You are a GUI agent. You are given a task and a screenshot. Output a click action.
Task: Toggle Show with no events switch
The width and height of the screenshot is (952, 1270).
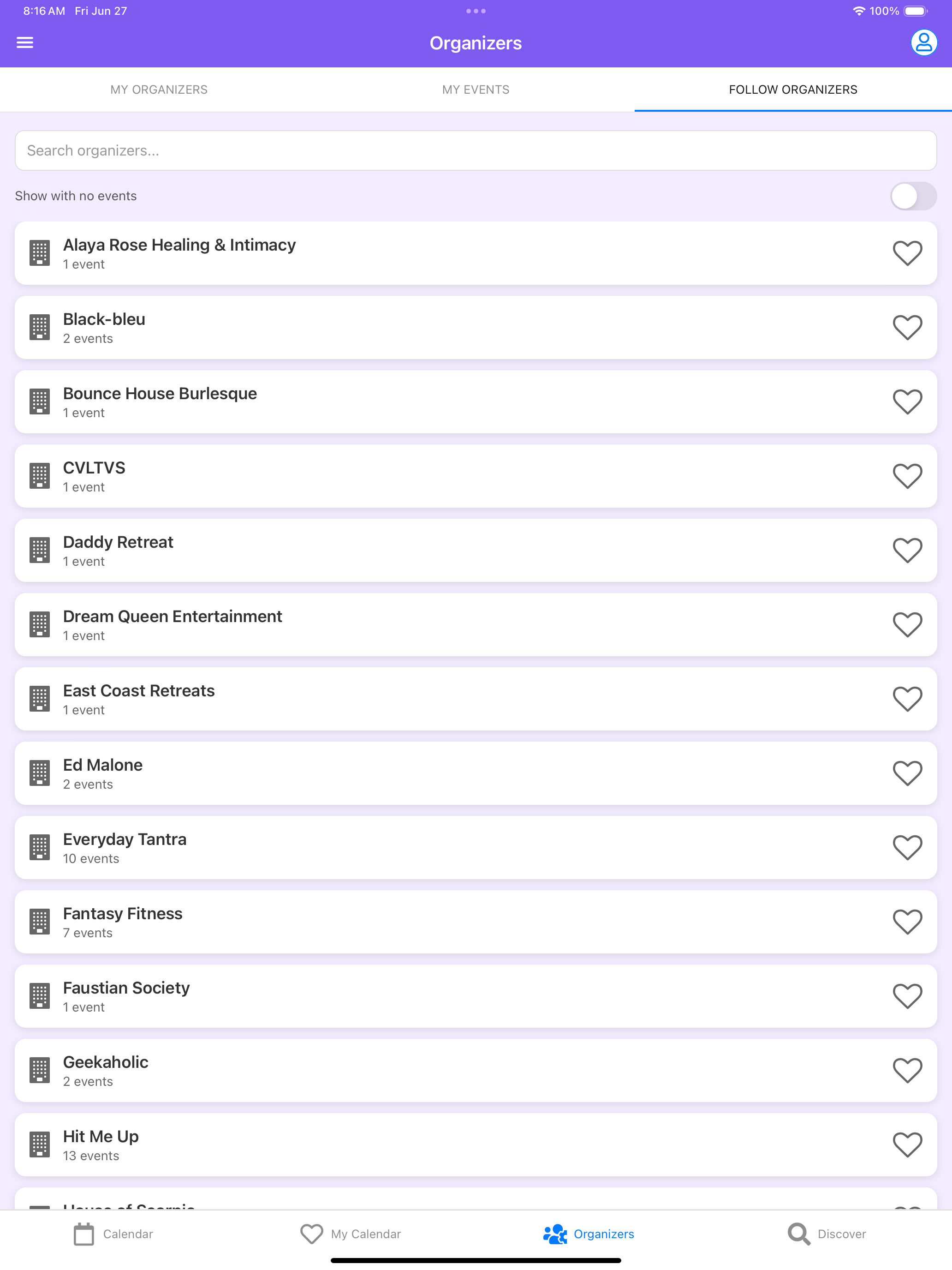click(913, 196)
